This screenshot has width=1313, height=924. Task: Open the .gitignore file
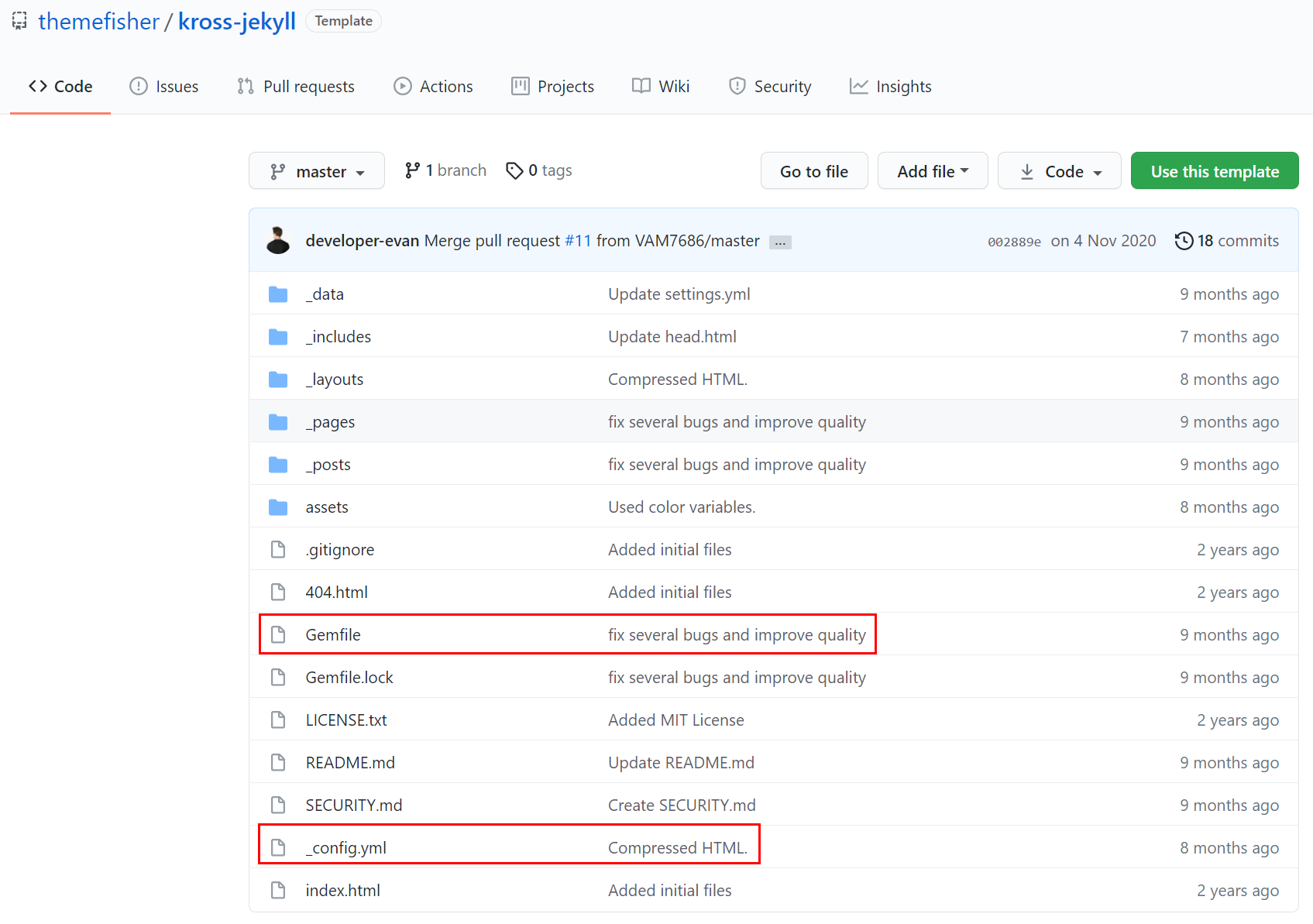[x=340, y=550]
